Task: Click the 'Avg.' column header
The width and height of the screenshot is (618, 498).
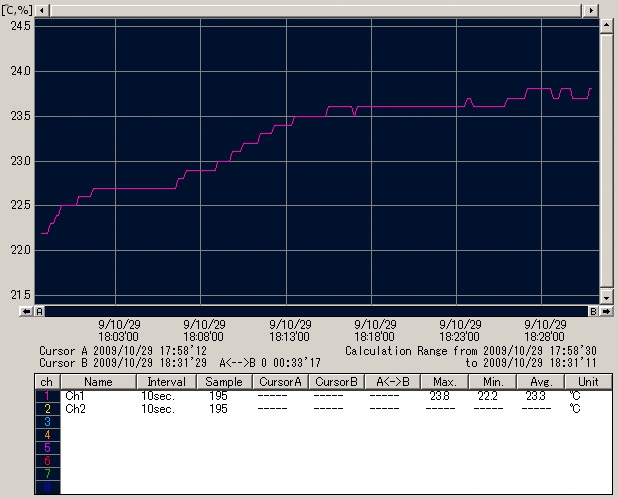Action: point(541,382)
